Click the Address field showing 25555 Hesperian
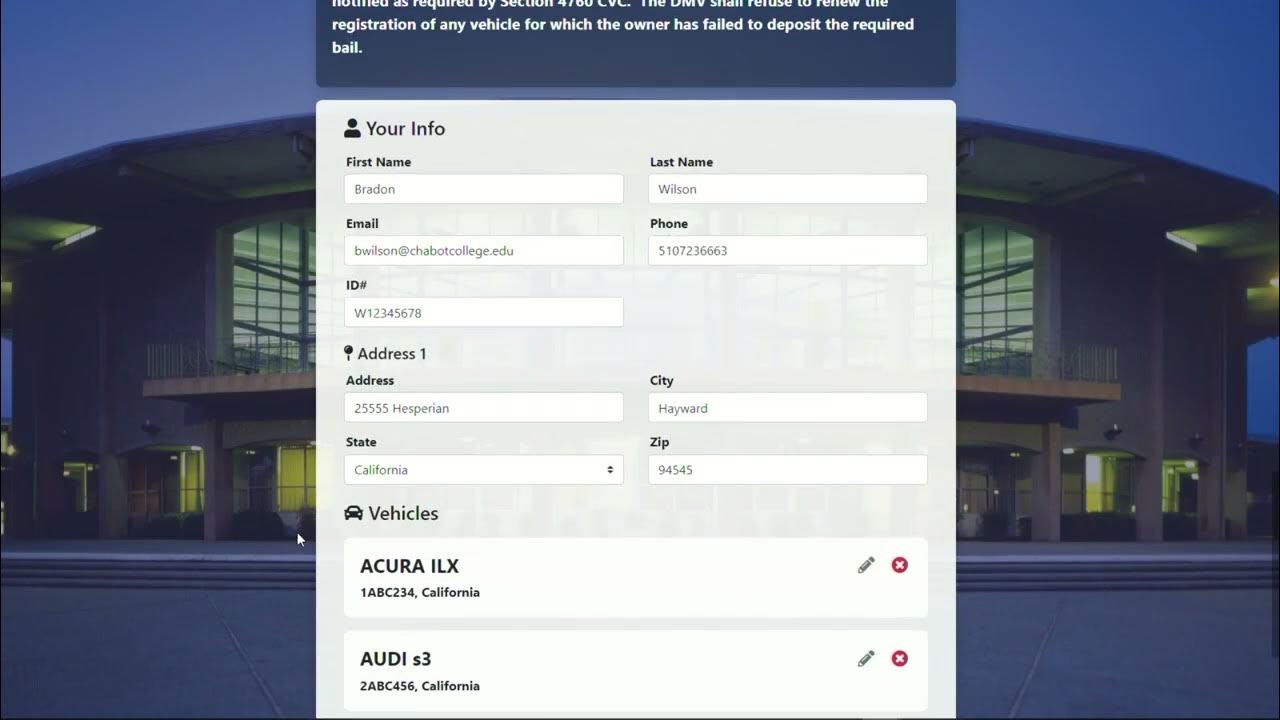Image resolution: width=1280 pixels, height=720 pixels. point(484,408)
